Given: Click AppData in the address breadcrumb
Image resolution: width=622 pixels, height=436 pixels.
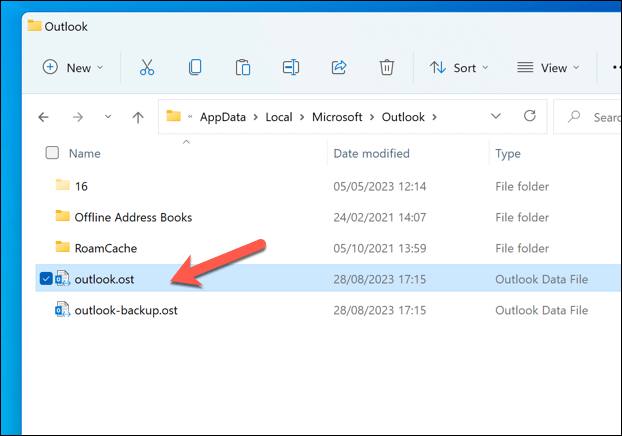Looking at the screenshot, I should pos(223,117).
